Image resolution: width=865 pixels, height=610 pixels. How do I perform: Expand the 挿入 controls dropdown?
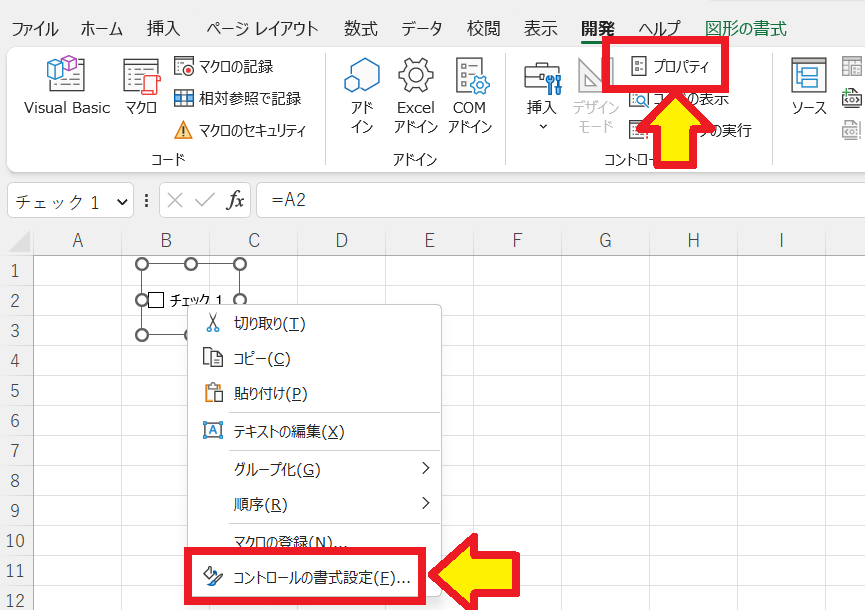tap(543, 126)
